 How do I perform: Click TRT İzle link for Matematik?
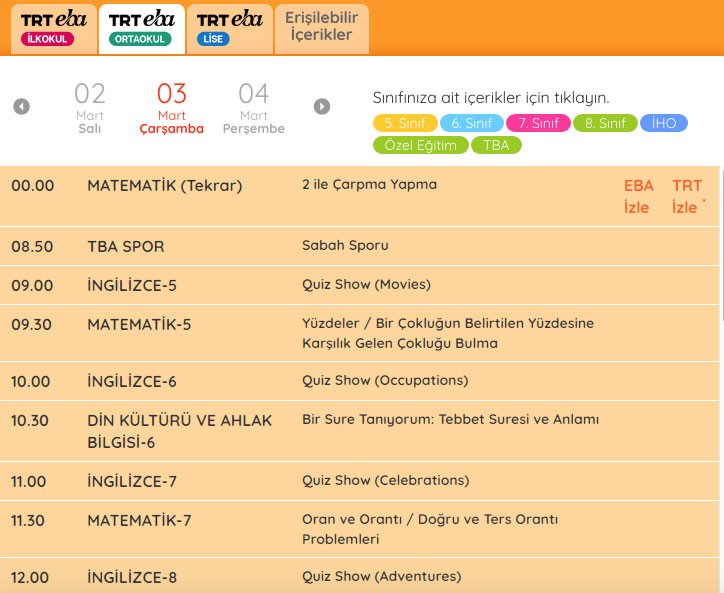[x=687, y=197]
